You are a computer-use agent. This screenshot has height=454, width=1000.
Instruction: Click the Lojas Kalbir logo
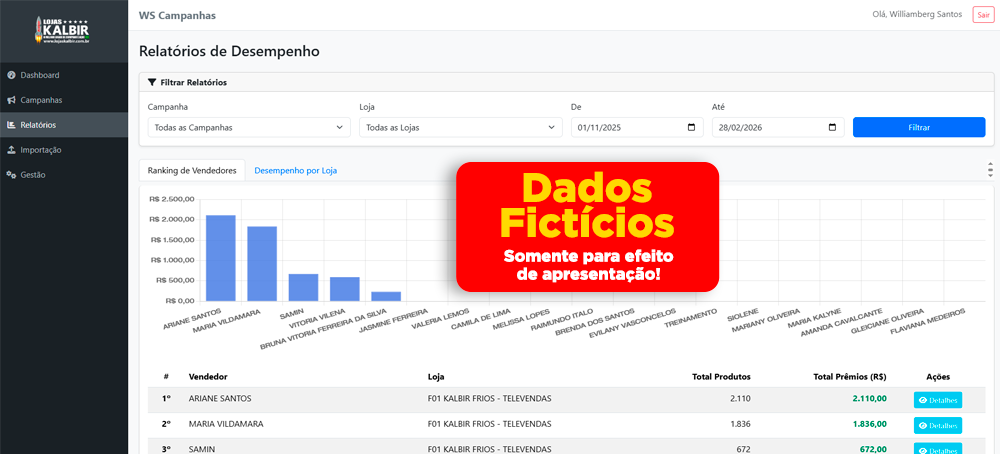(63, 29)
